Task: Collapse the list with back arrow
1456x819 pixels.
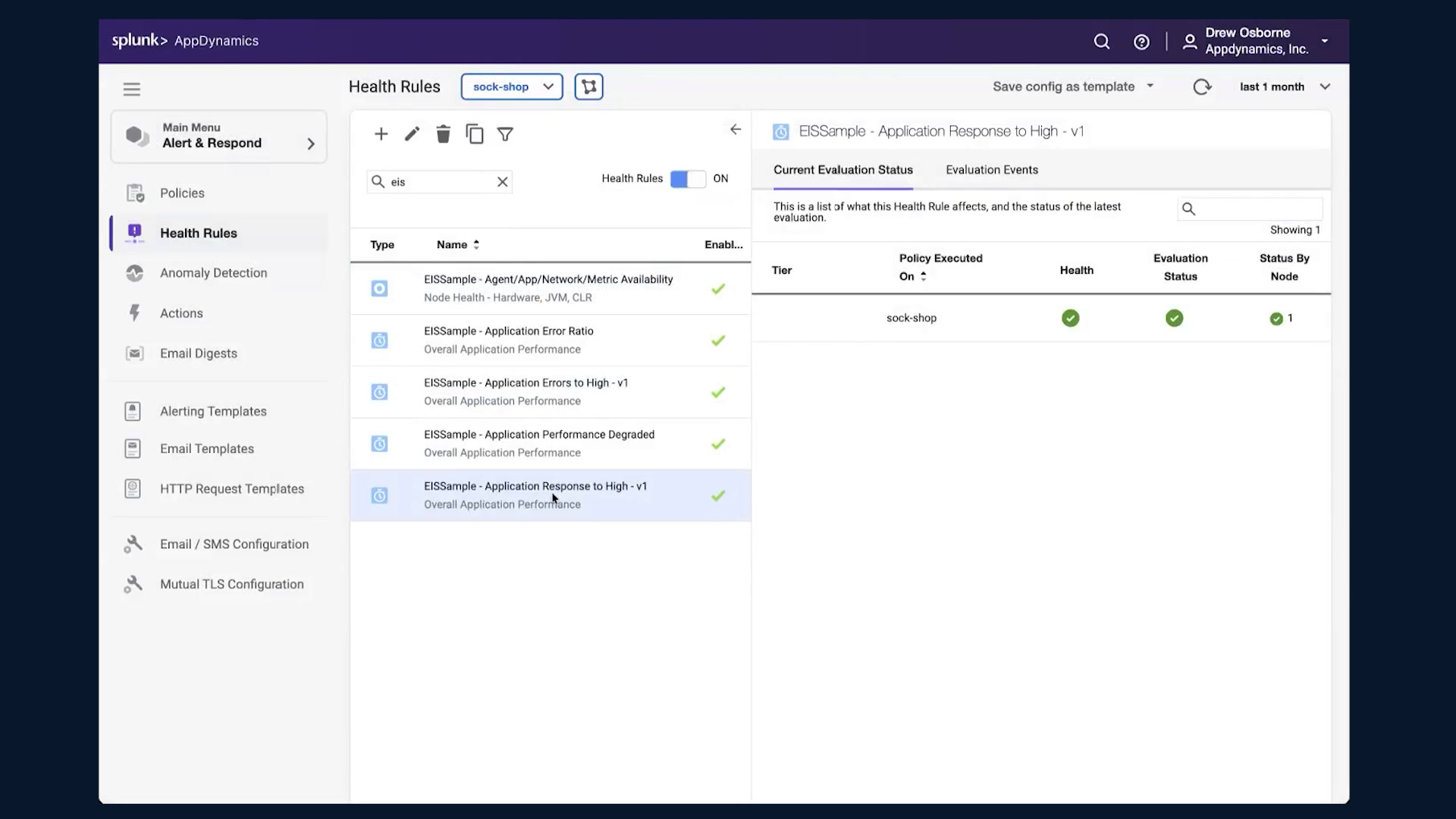Action: 736,130
